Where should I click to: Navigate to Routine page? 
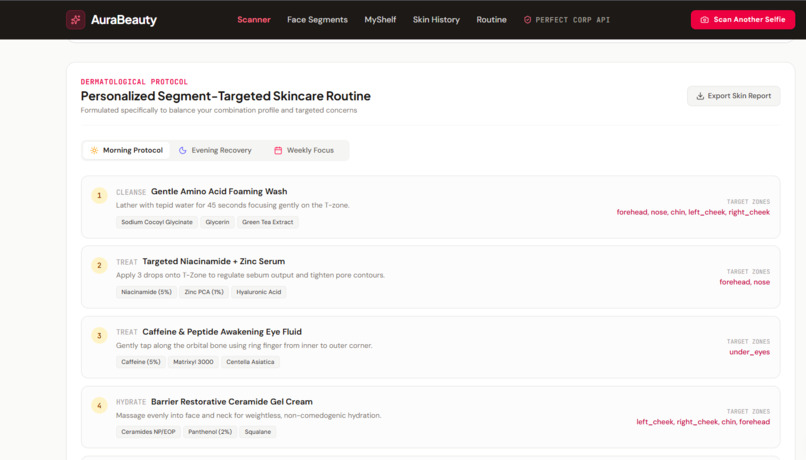pos(491,20)
